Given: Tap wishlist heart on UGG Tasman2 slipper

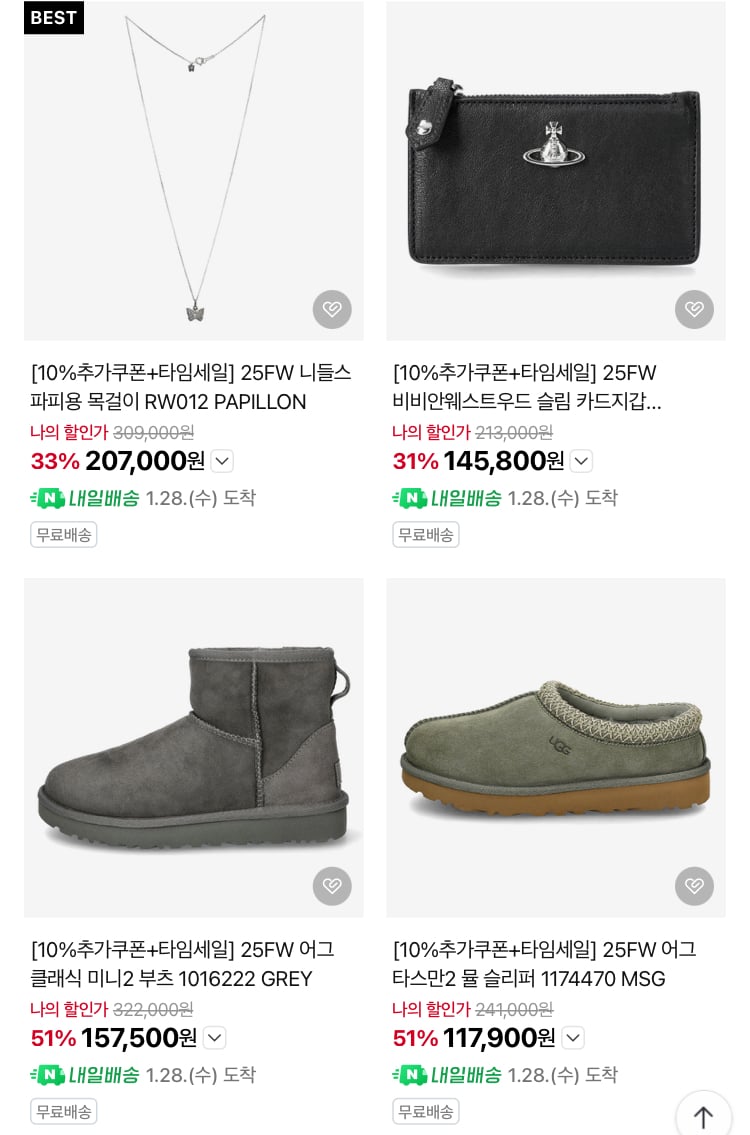Looking at the screenshot, I should (x=694, y=886).
